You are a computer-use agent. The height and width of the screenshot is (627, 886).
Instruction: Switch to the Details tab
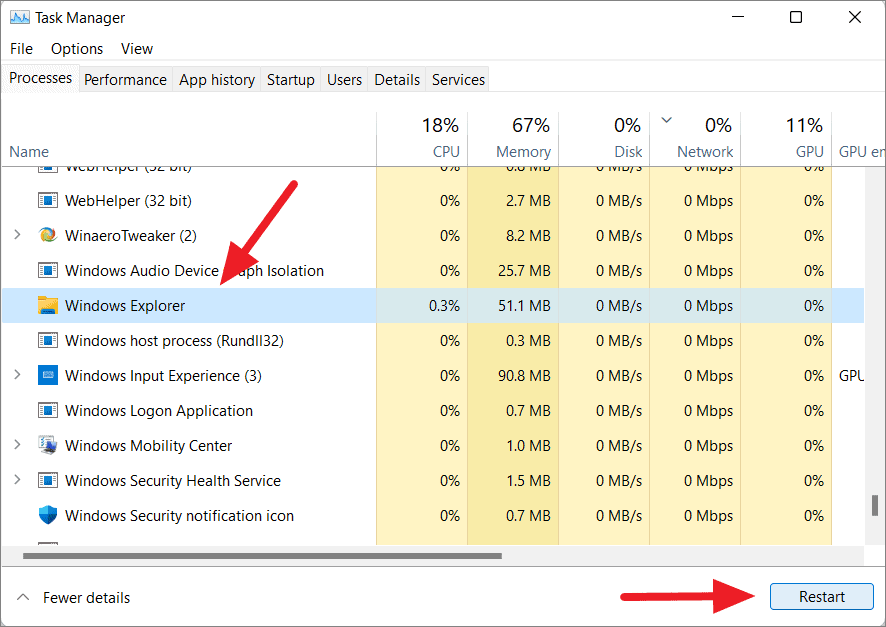[x=397, y=80]
